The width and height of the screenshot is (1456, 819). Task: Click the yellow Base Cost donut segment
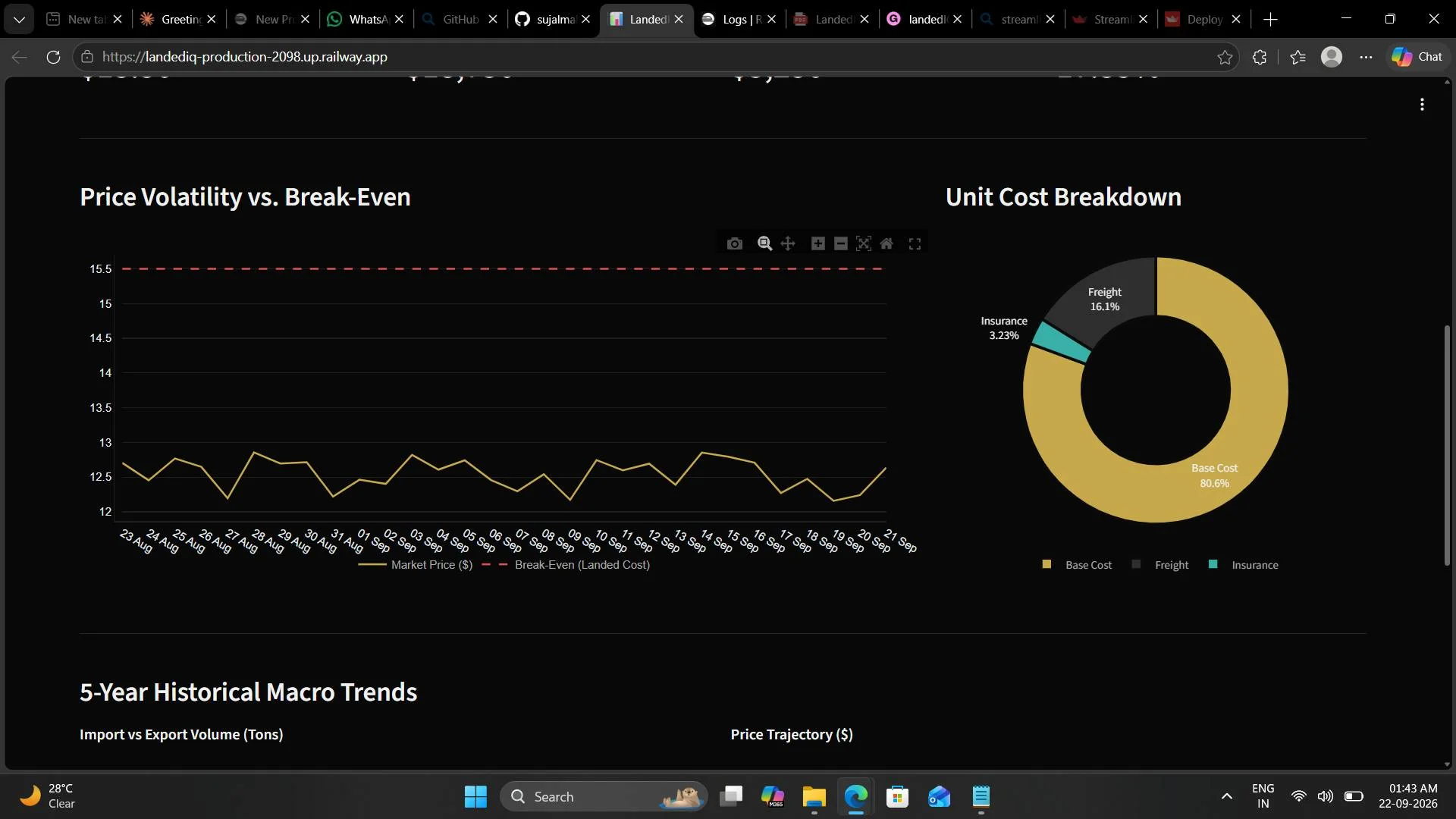click(1260, 391)
